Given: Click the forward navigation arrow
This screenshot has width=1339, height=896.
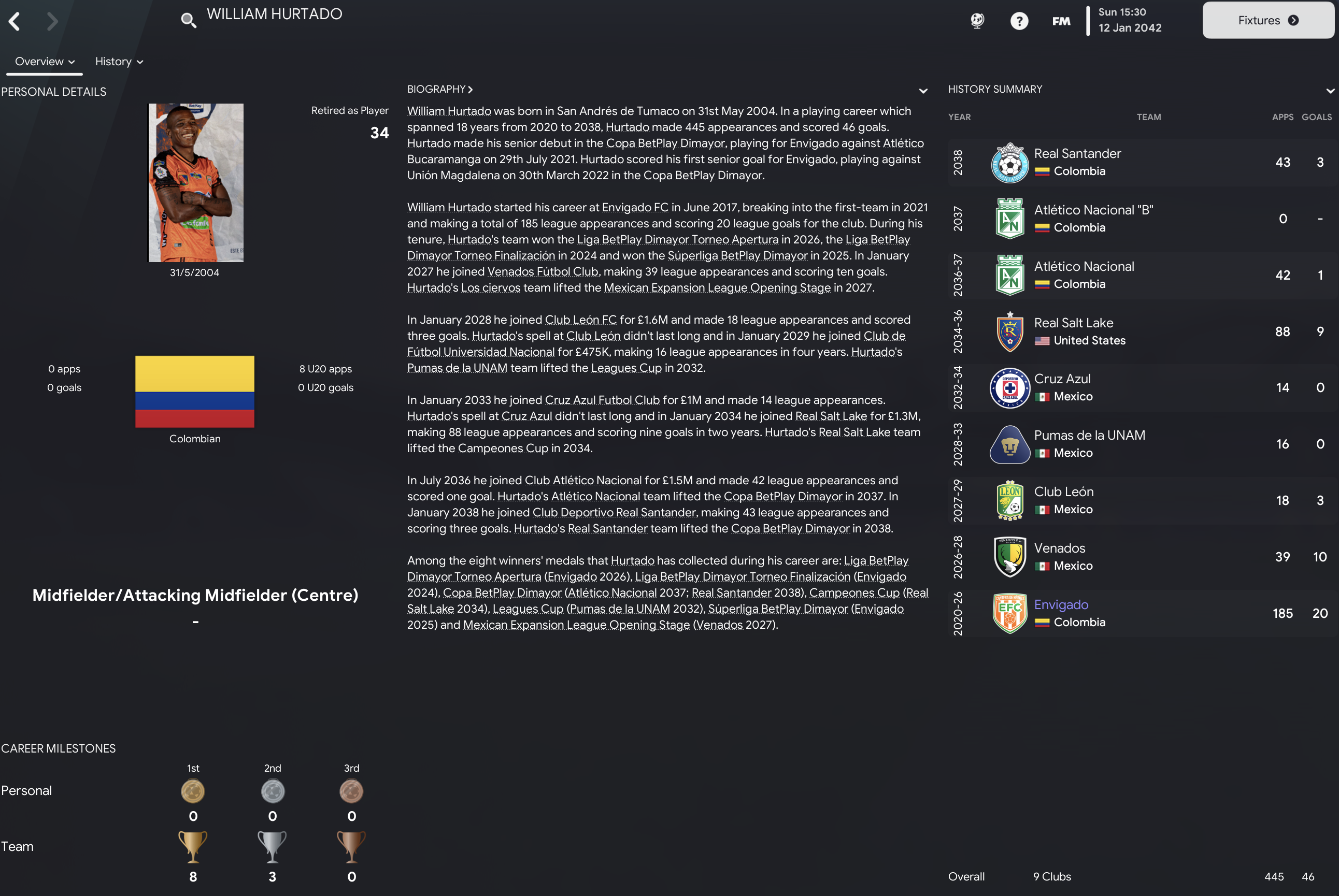Looking at the screenshot, I should (x=52, y=22).
